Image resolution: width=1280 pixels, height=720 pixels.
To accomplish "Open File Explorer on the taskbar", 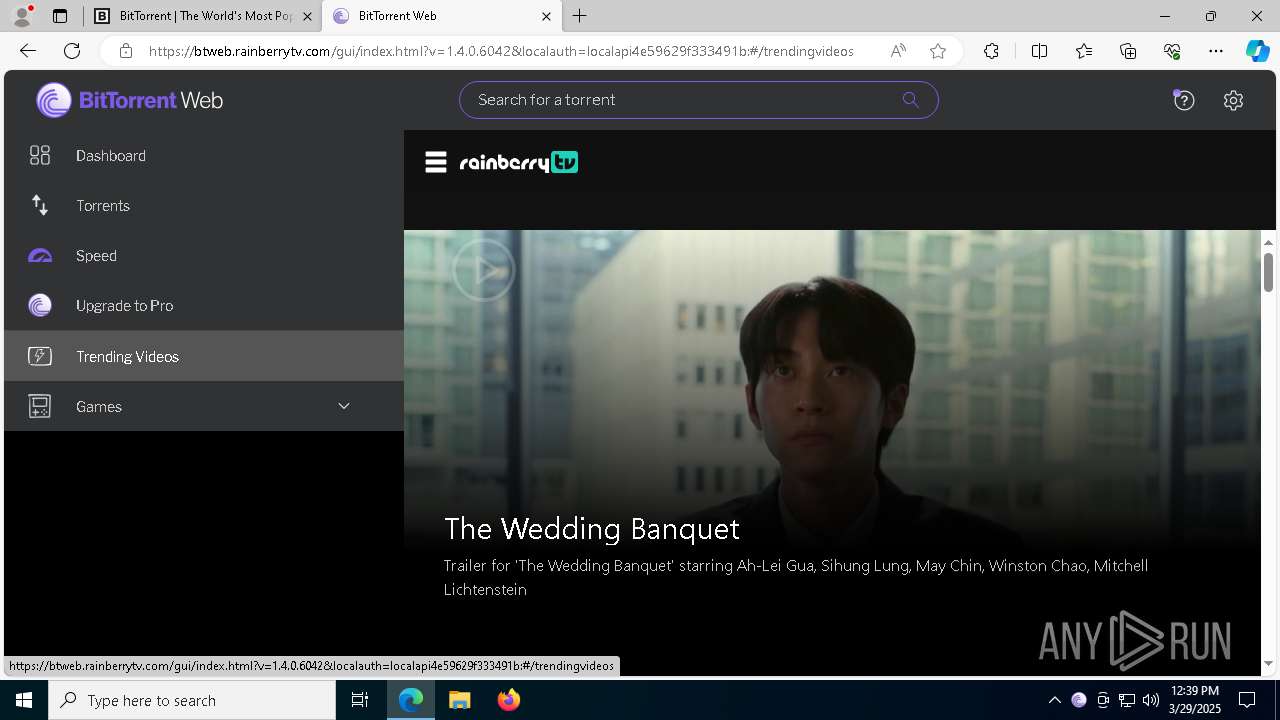I will pos(459,700).
